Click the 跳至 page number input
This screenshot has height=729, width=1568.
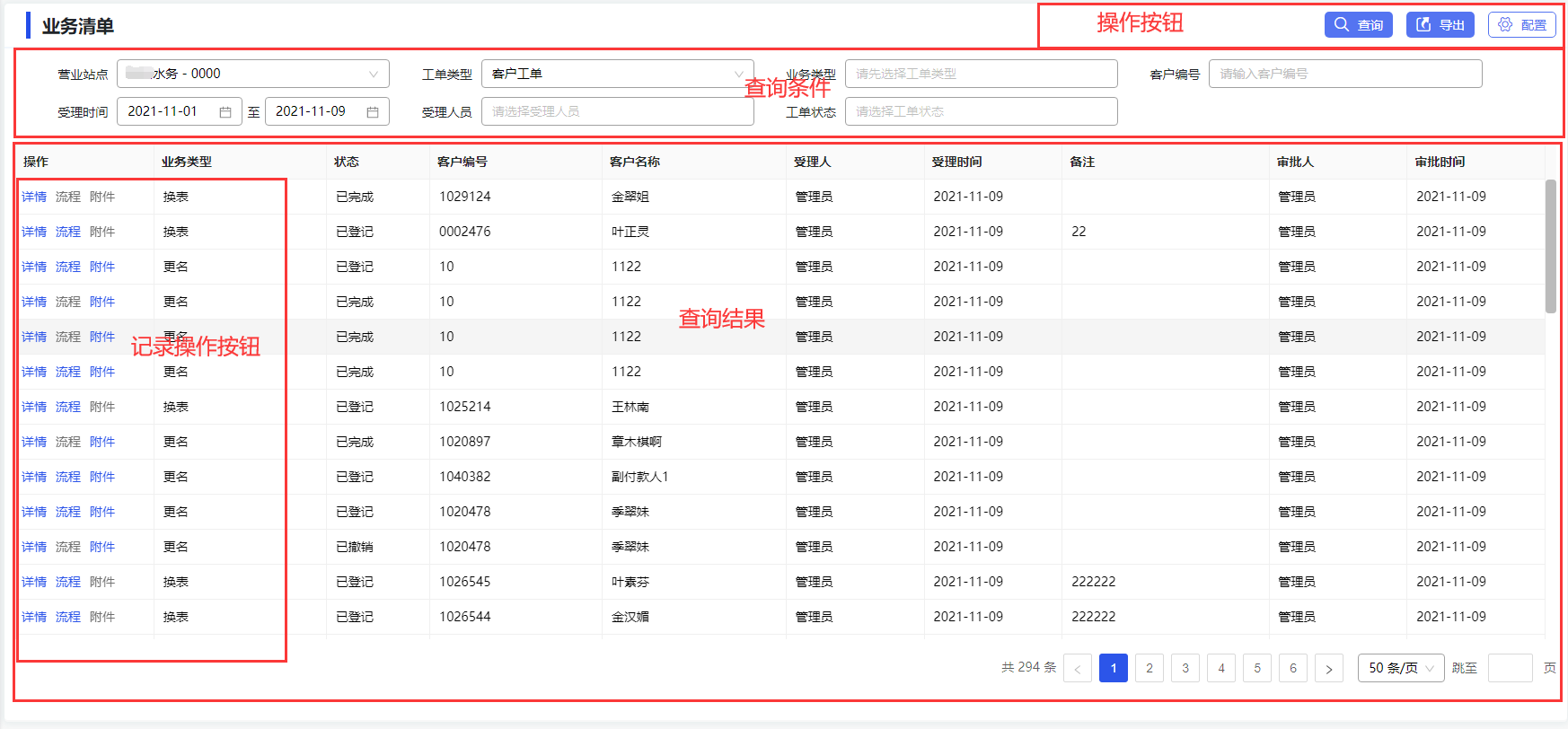pyautogui.click(x=1511, y=668)
